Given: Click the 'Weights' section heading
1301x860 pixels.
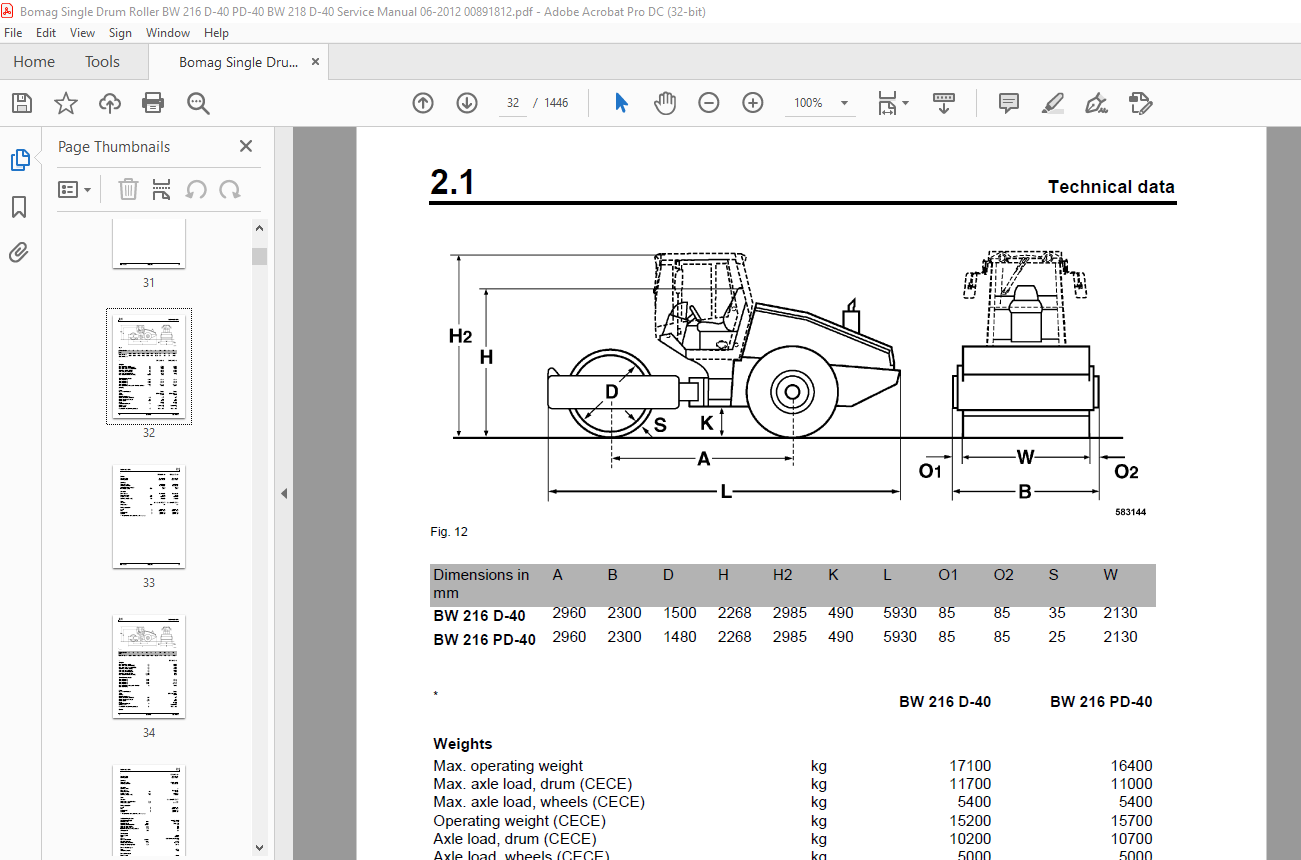Looking at the screenshot, I should coord(463,744).
